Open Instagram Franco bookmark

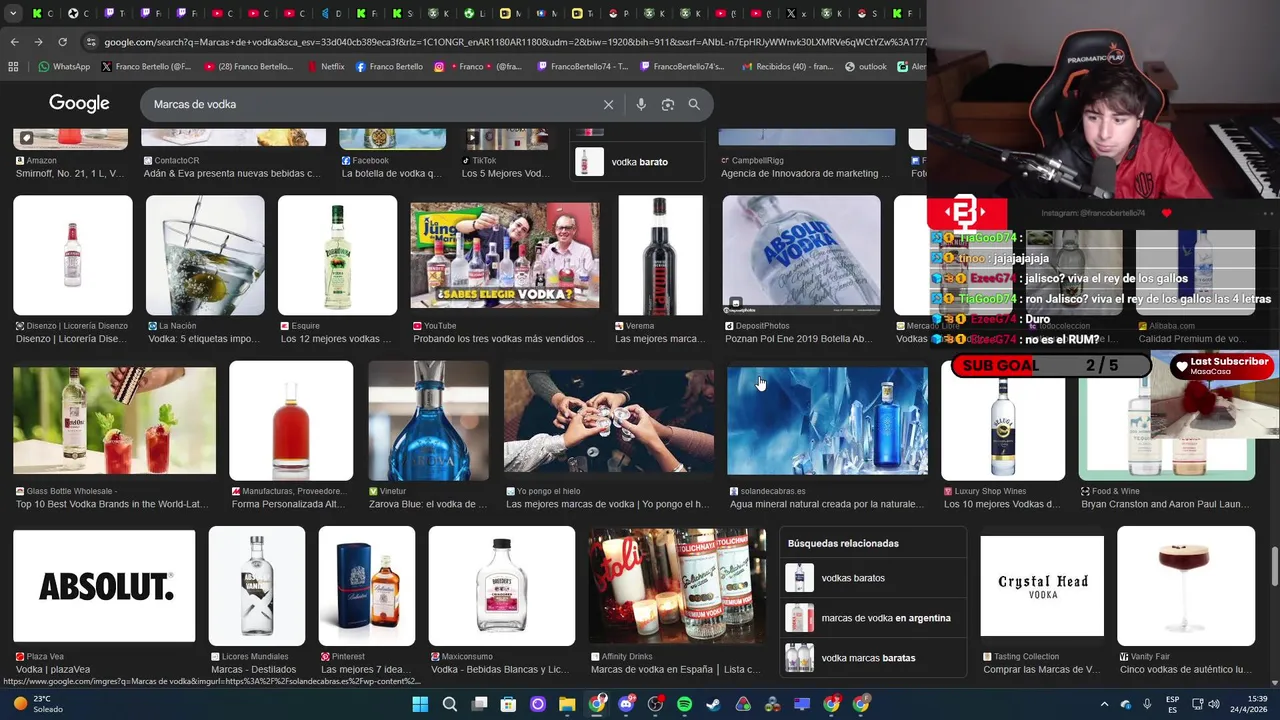[478, 67]
